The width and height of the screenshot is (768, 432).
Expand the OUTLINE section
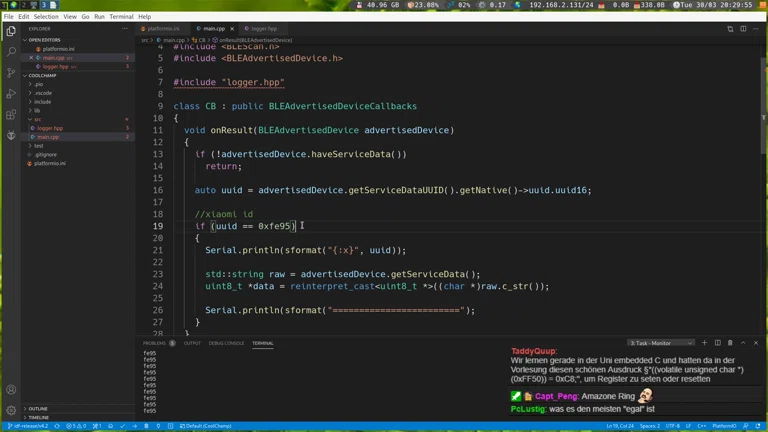[x=38, y=409]
